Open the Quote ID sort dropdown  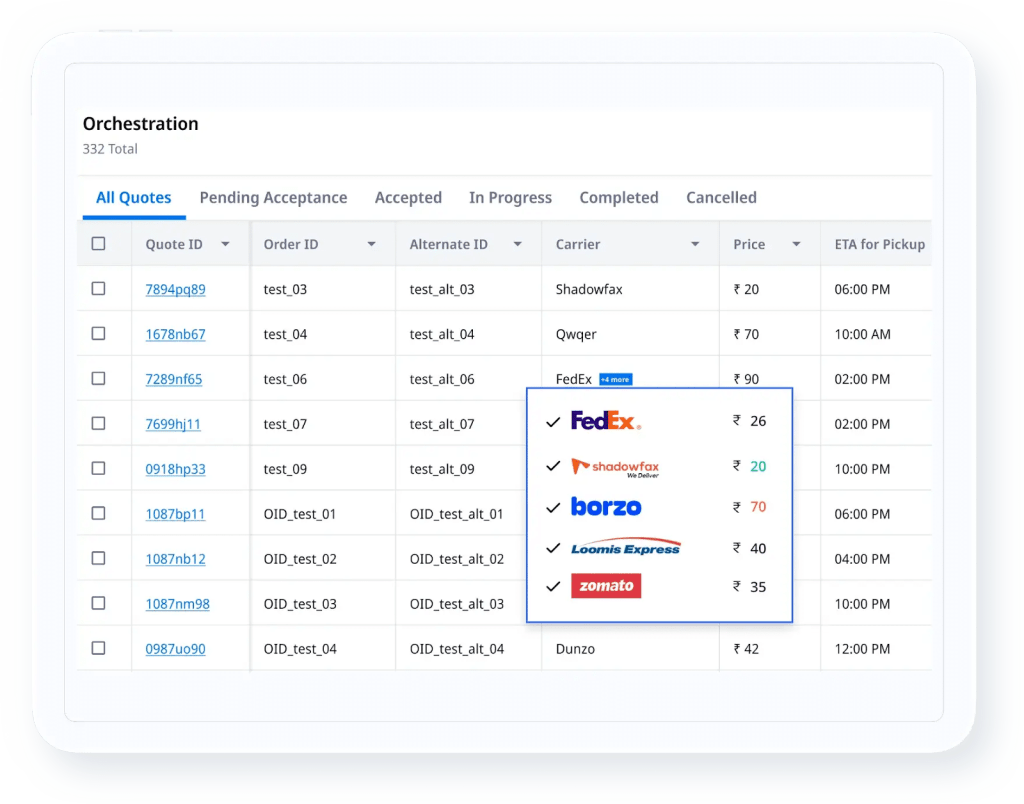click(227, 243)
